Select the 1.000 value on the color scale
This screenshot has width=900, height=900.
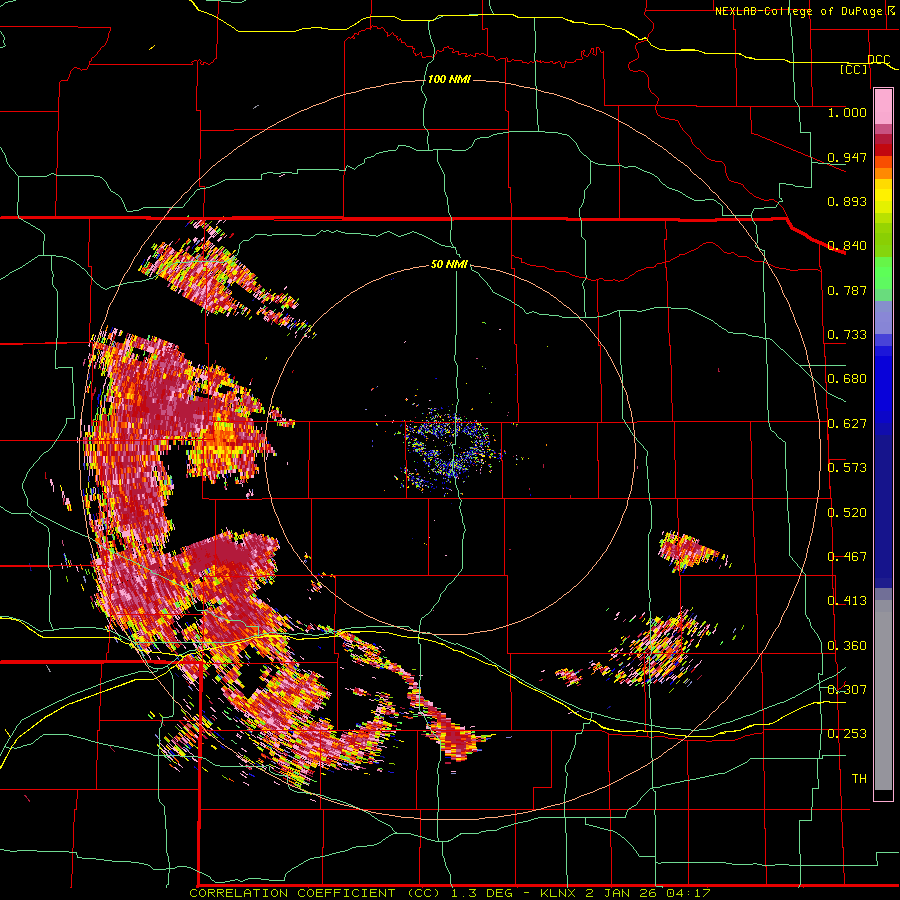click(847, 112)
